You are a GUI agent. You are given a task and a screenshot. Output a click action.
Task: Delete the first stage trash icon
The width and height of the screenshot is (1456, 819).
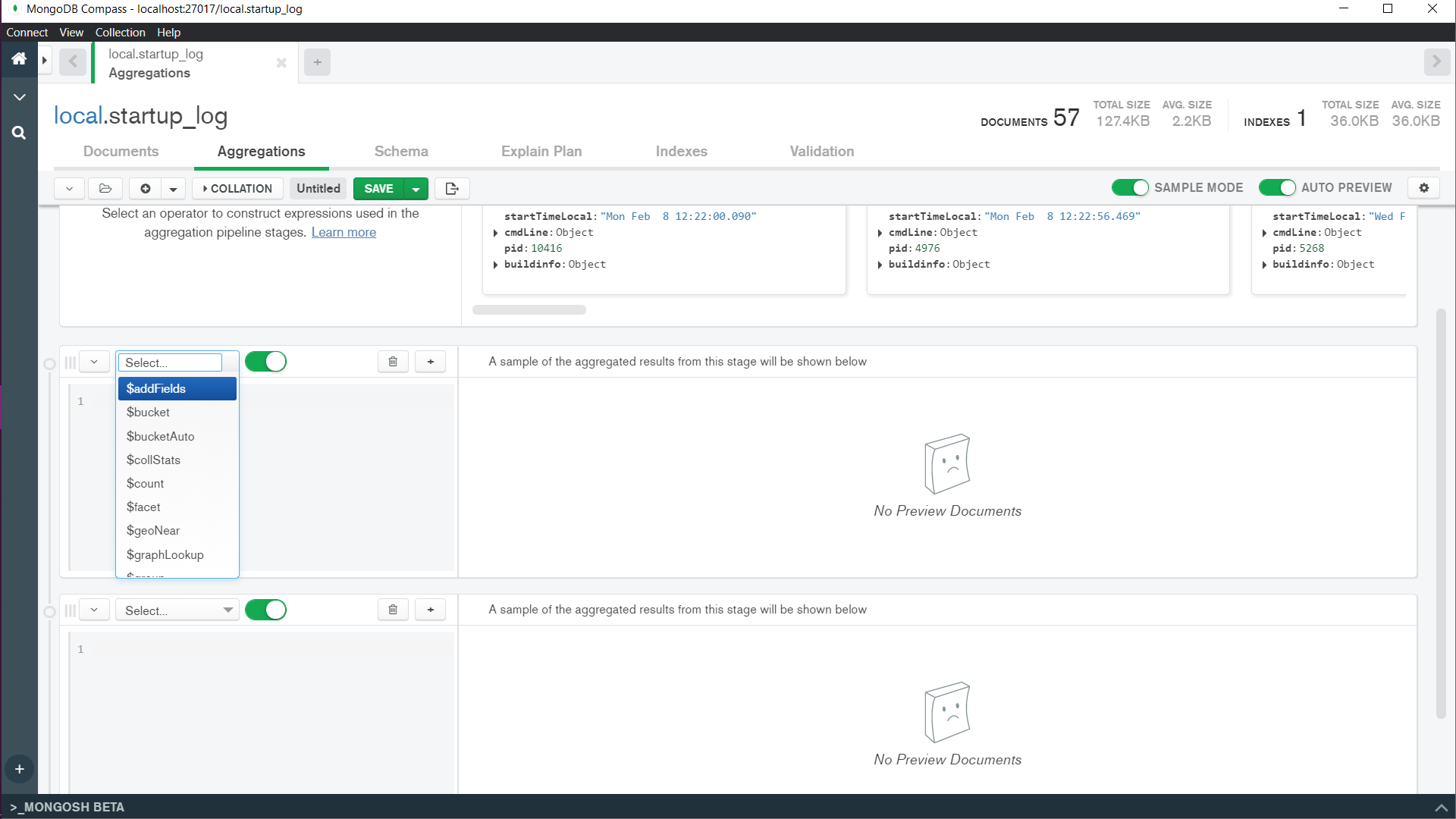pyautogui.click(x=393, y=362)
